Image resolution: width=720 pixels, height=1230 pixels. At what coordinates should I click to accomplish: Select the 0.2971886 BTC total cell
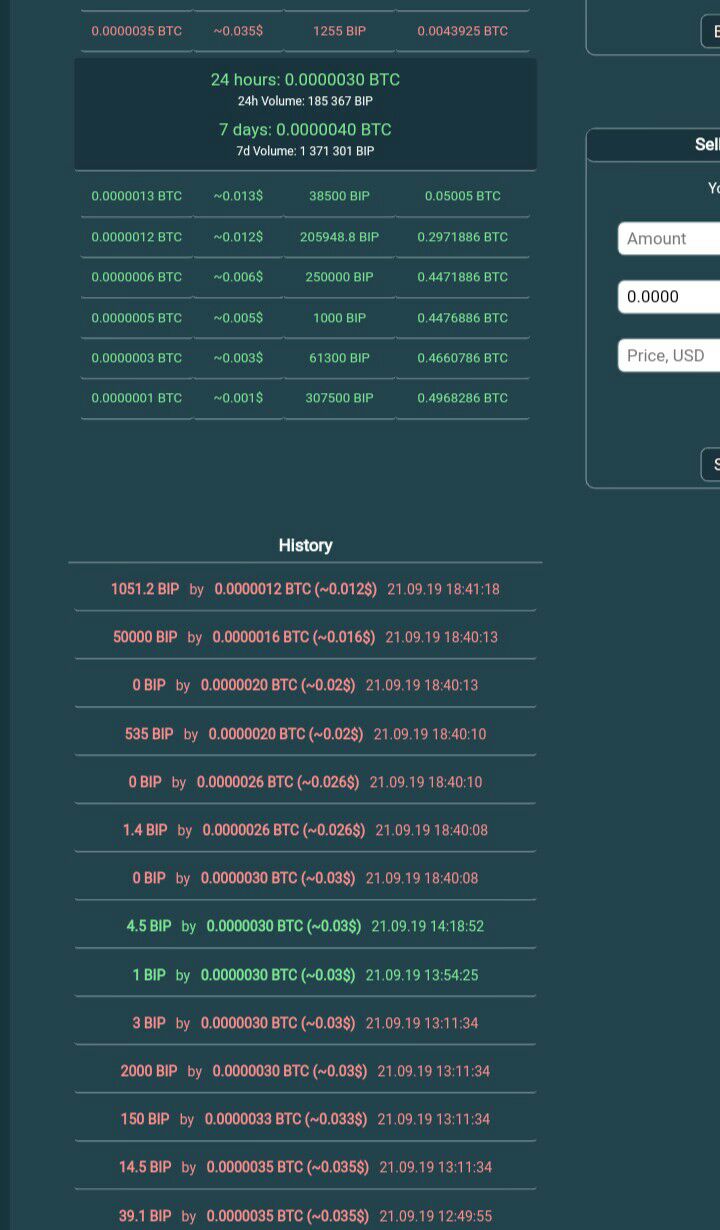[x=463, y=237]
